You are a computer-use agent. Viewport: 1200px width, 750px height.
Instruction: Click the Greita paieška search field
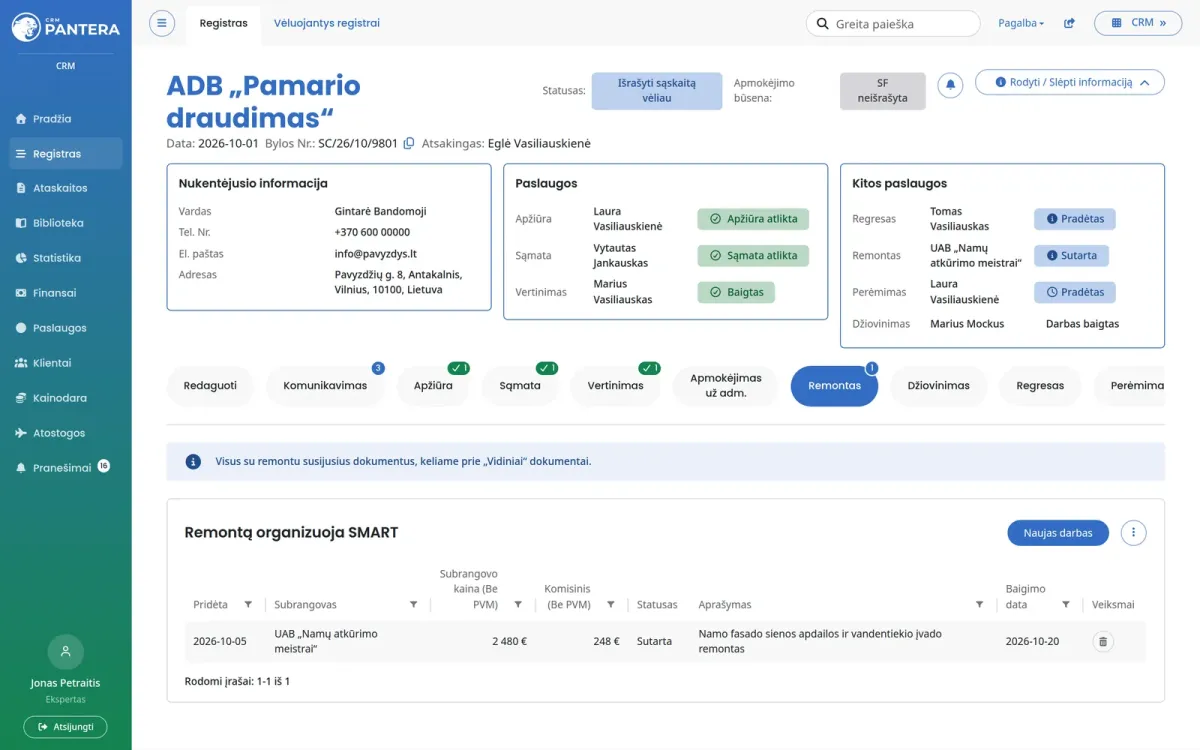tap(893, 23)
